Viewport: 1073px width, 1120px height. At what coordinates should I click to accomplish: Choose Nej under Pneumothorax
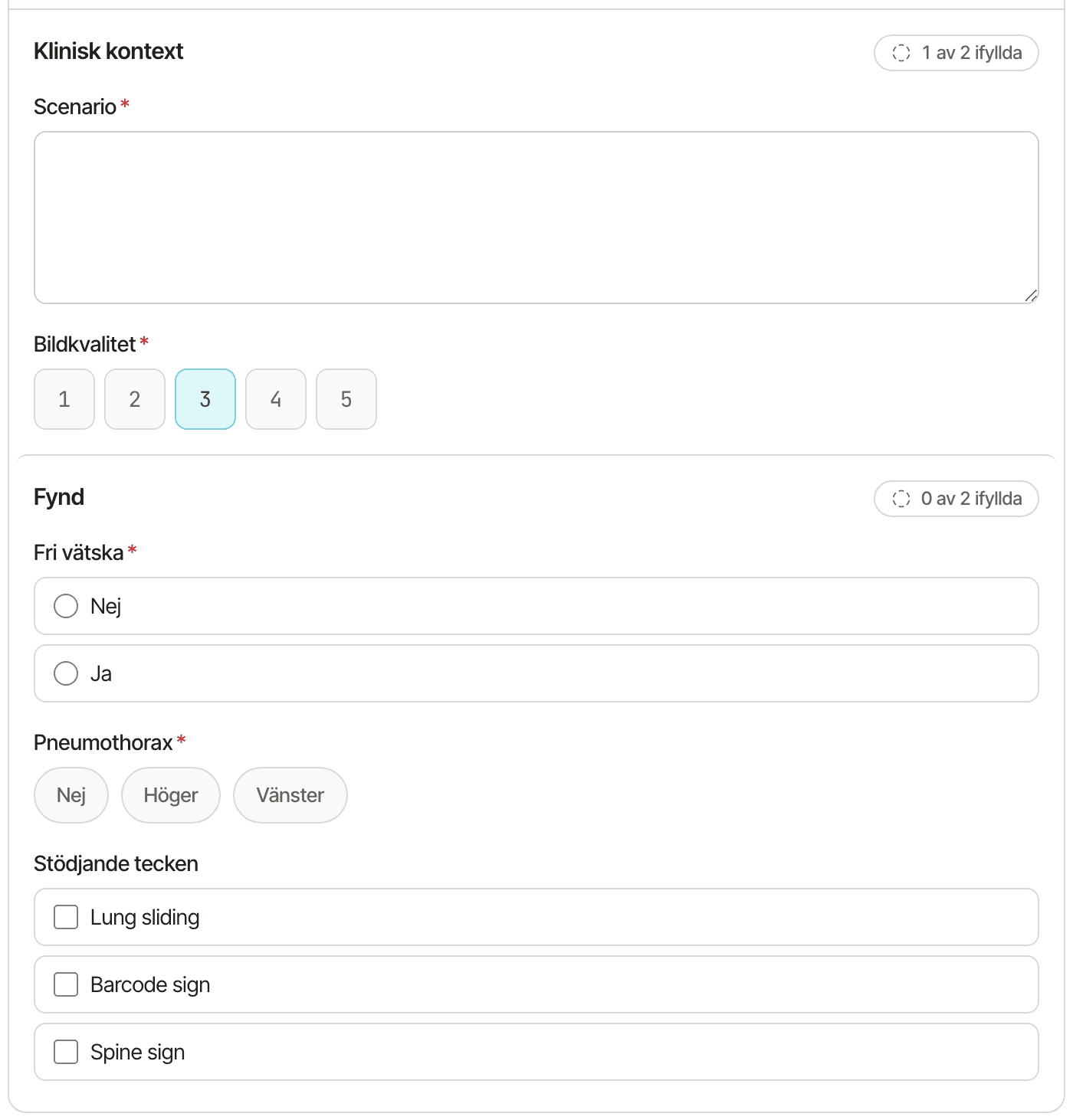click(71, 795)
